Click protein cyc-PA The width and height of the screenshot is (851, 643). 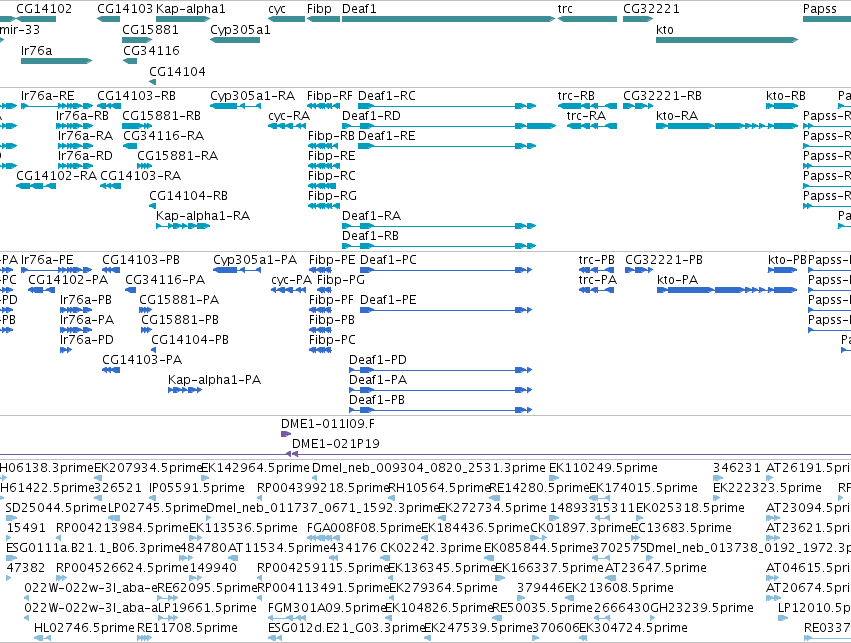click(291, 279)
